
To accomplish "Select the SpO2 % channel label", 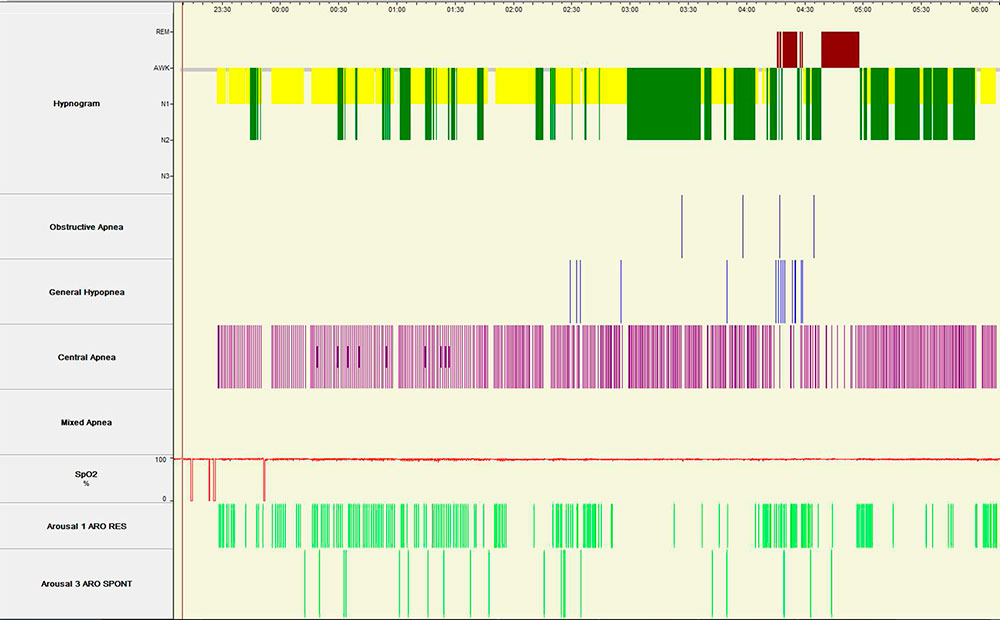I will [x=84, y=479].
